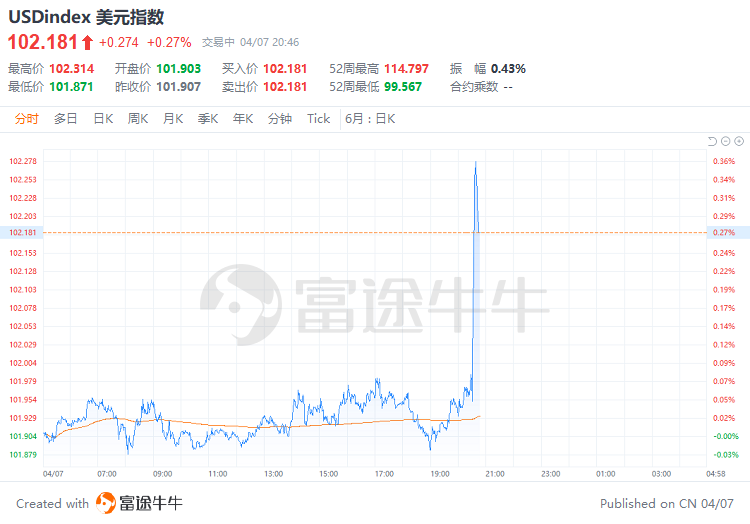Open the 日K chart tab
The image size is (750, 524).
(x=103, y=119)
